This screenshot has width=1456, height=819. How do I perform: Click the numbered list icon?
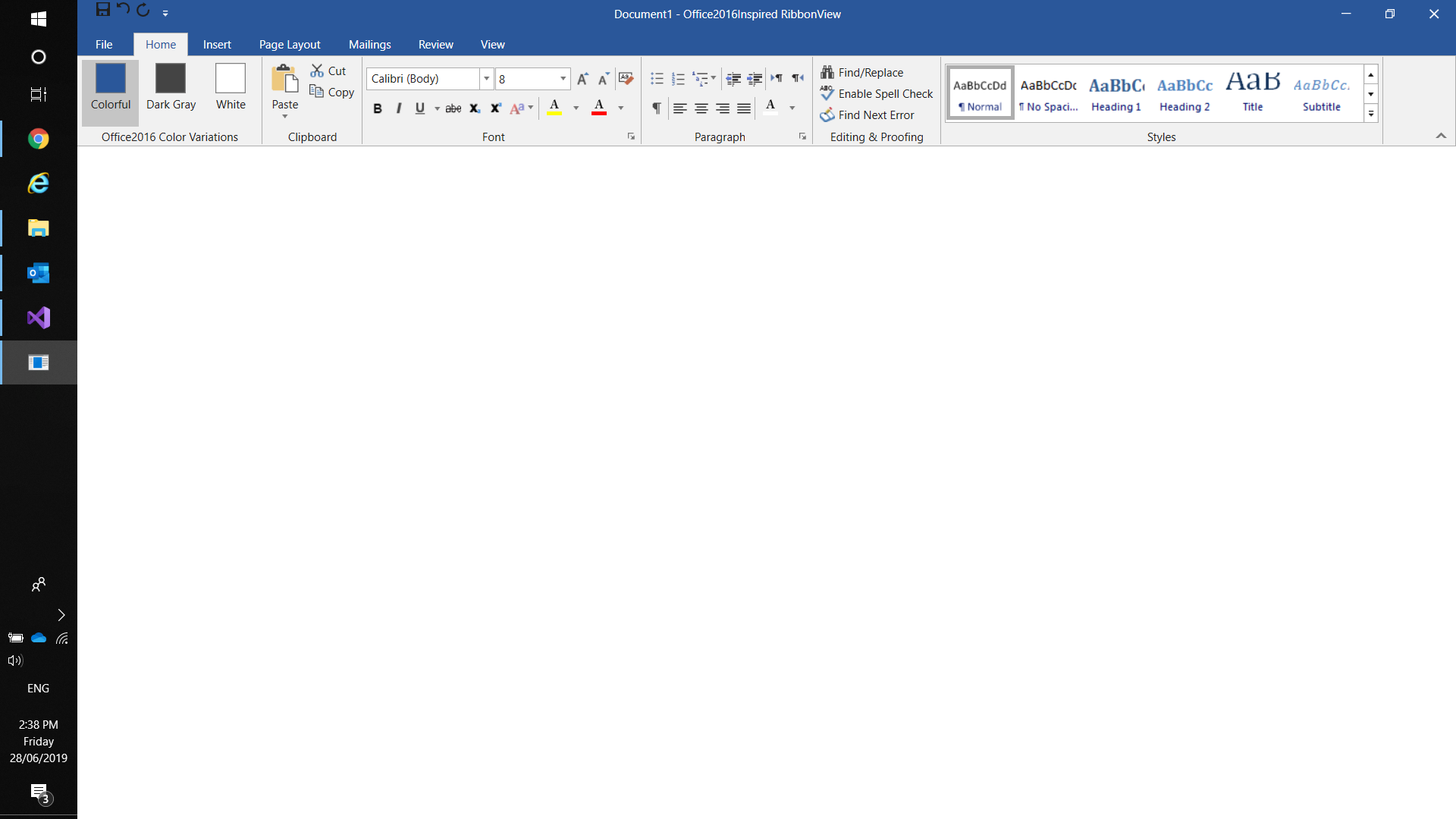tap(678, 79)
